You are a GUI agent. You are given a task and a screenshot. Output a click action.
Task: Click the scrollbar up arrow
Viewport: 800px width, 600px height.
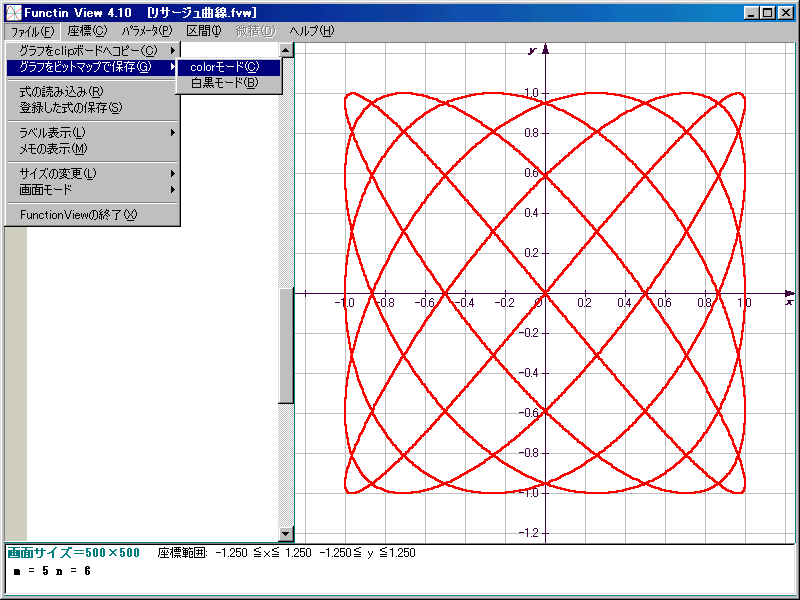(286, 50)
